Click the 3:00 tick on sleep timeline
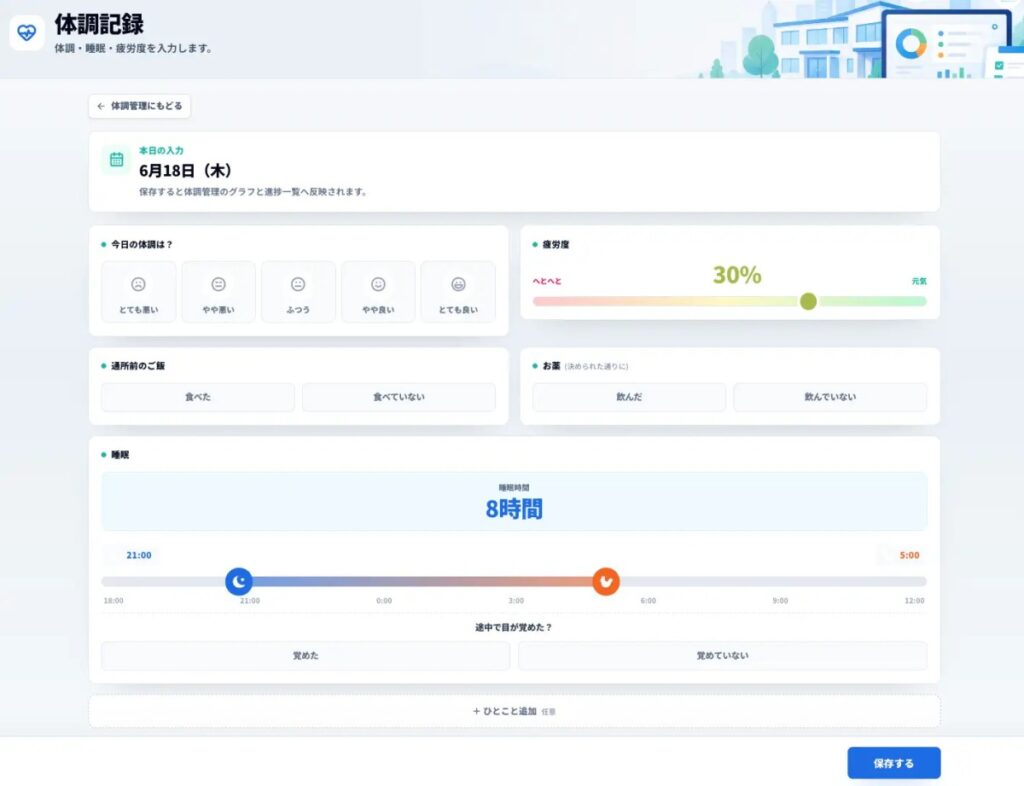1024x786 pixels. 516,601
